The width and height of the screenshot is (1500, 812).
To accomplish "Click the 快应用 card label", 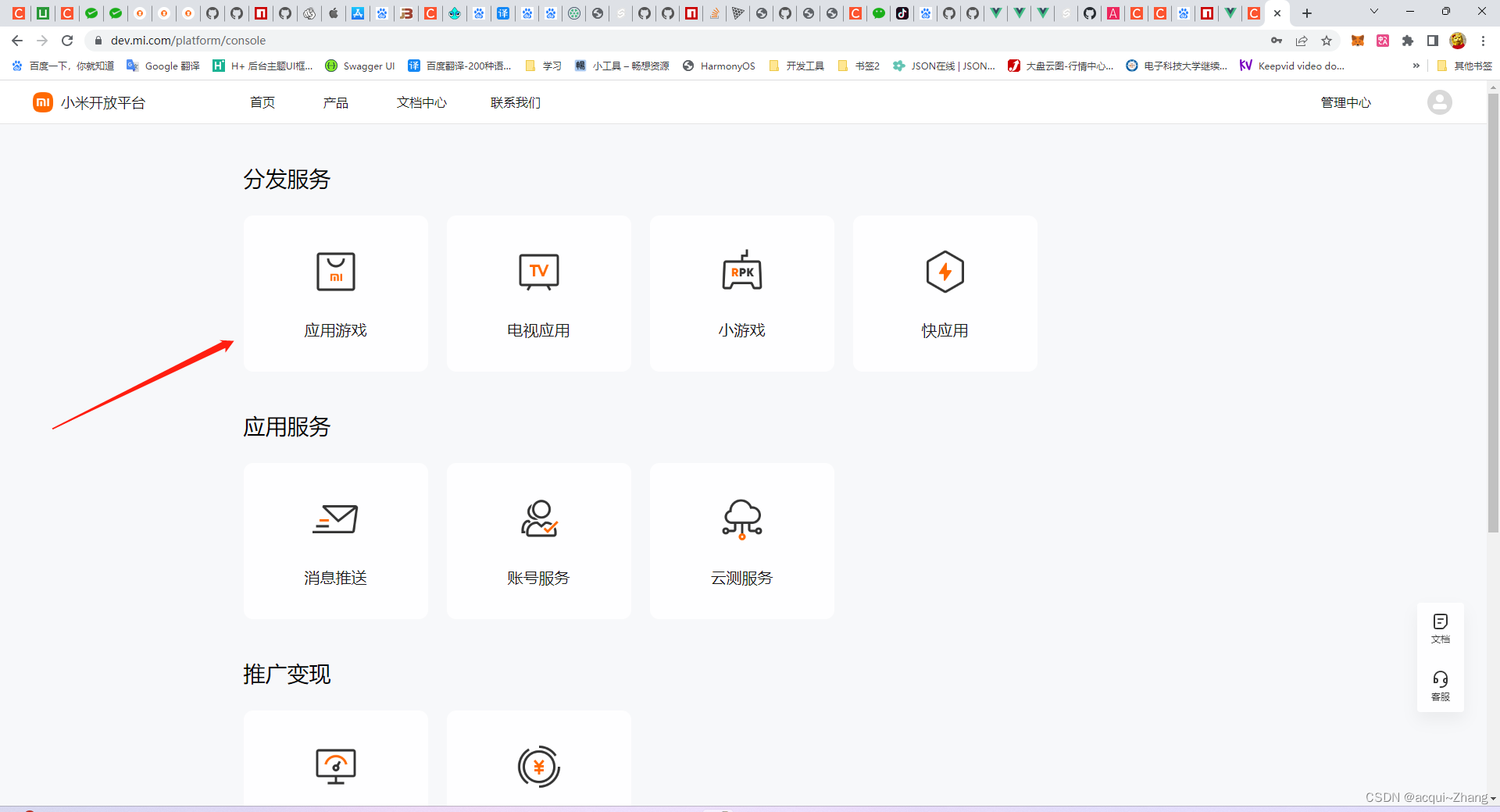I will (945, 330).
